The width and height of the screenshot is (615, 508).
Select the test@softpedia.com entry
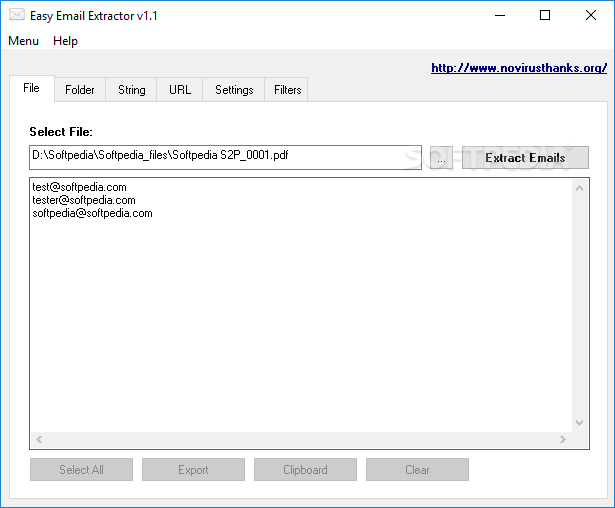tap(80, 187)
